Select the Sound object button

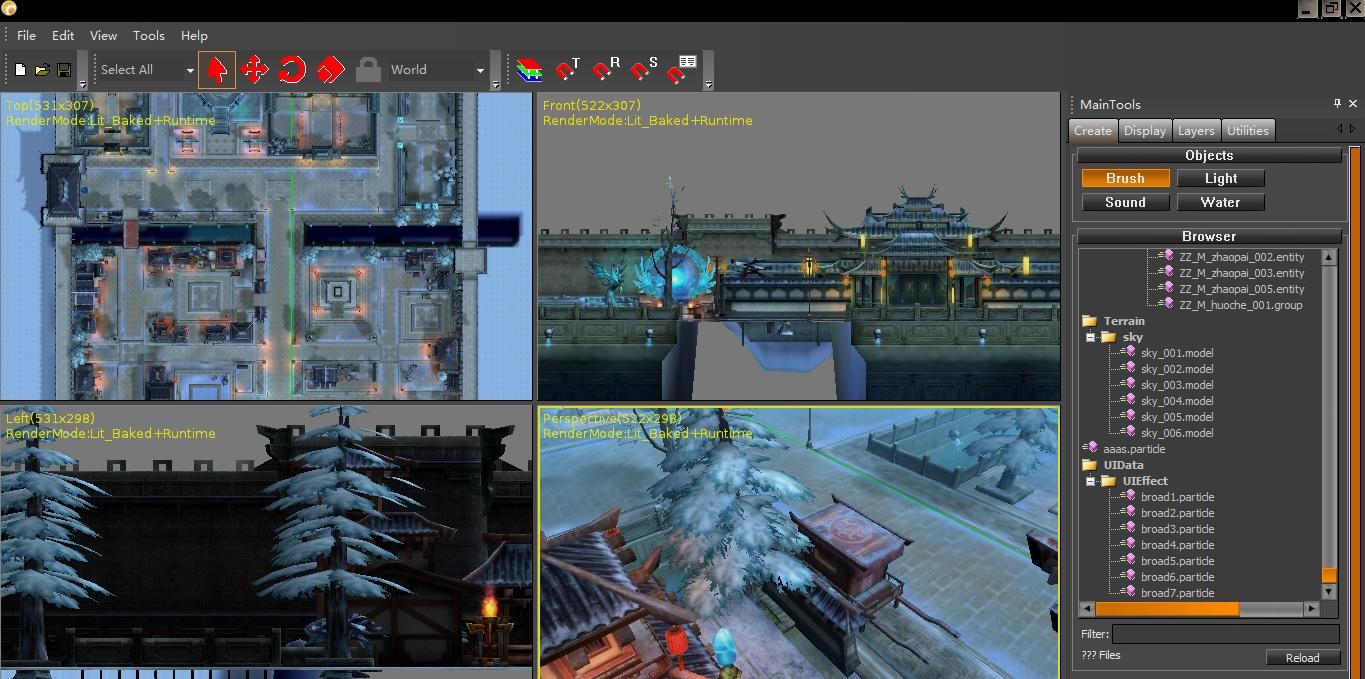[x=1125, y=202]
